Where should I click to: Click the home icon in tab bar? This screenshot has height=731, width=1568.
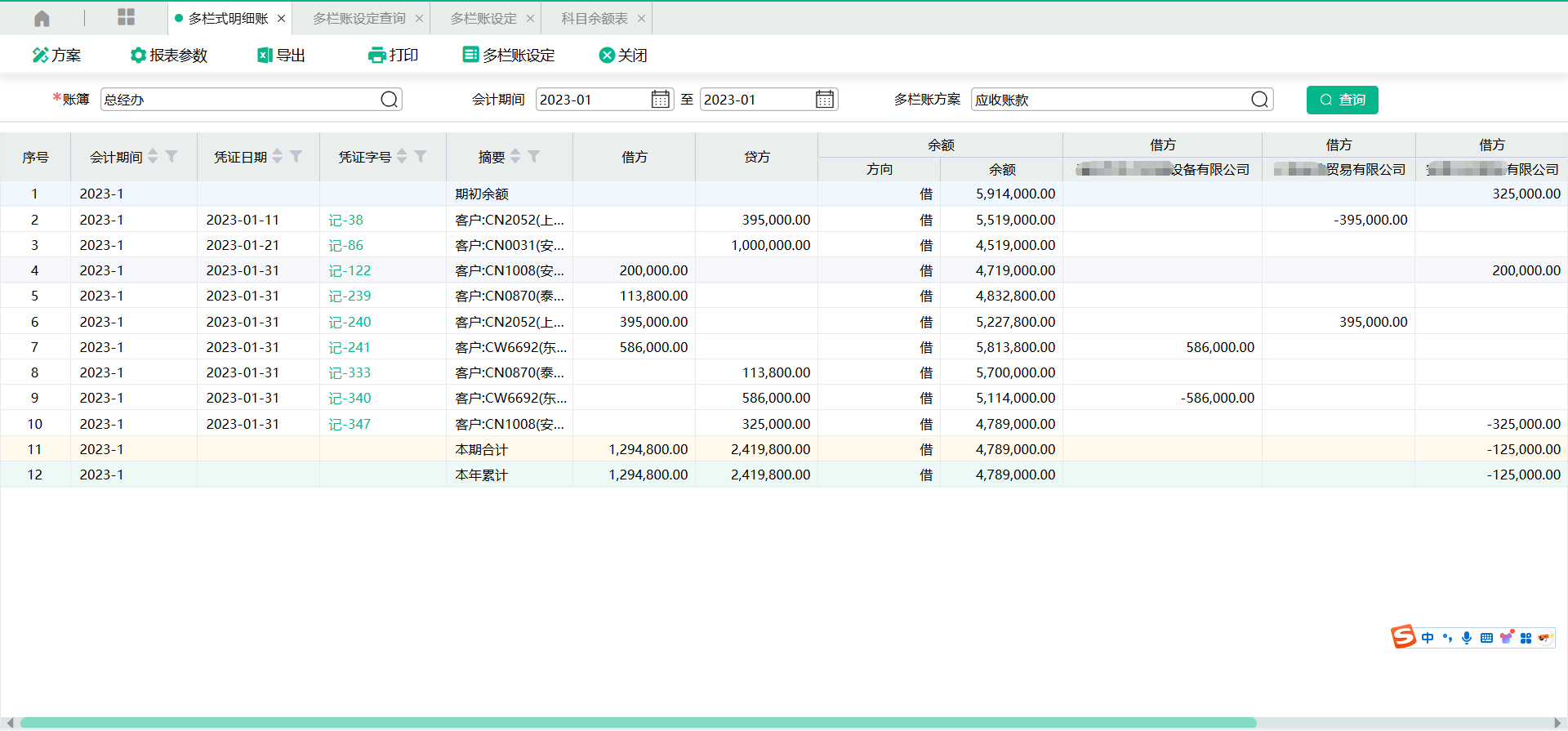[42, 18]
